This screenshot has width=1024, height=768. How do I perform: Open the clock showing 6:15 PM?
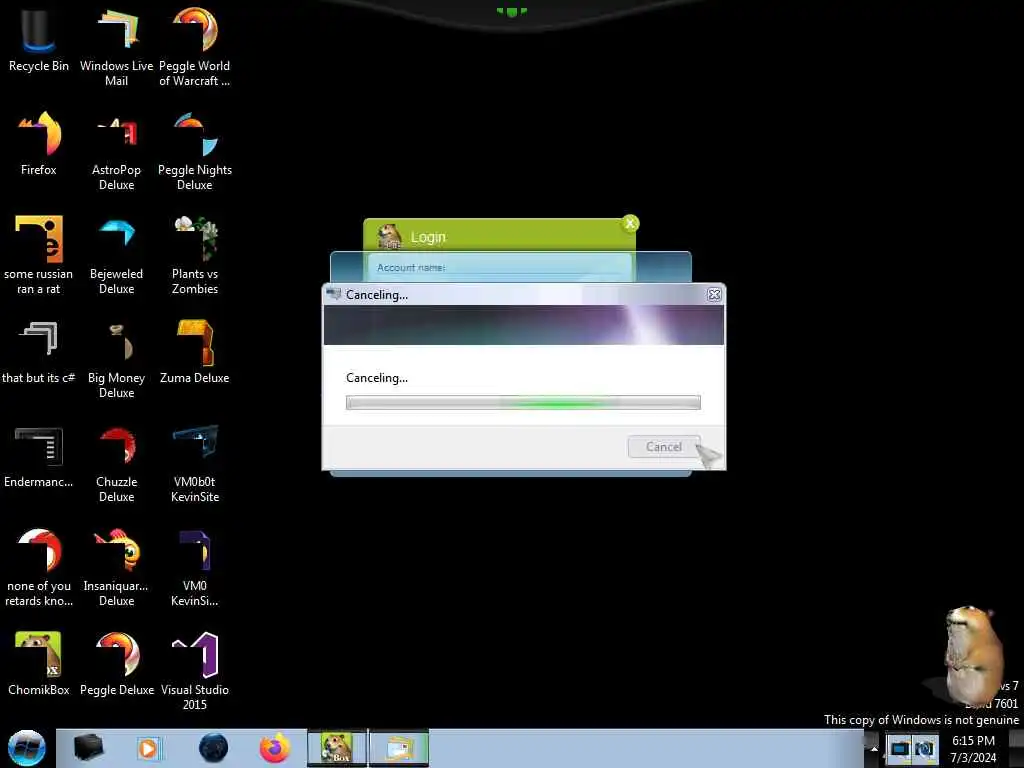click(973, 748)
